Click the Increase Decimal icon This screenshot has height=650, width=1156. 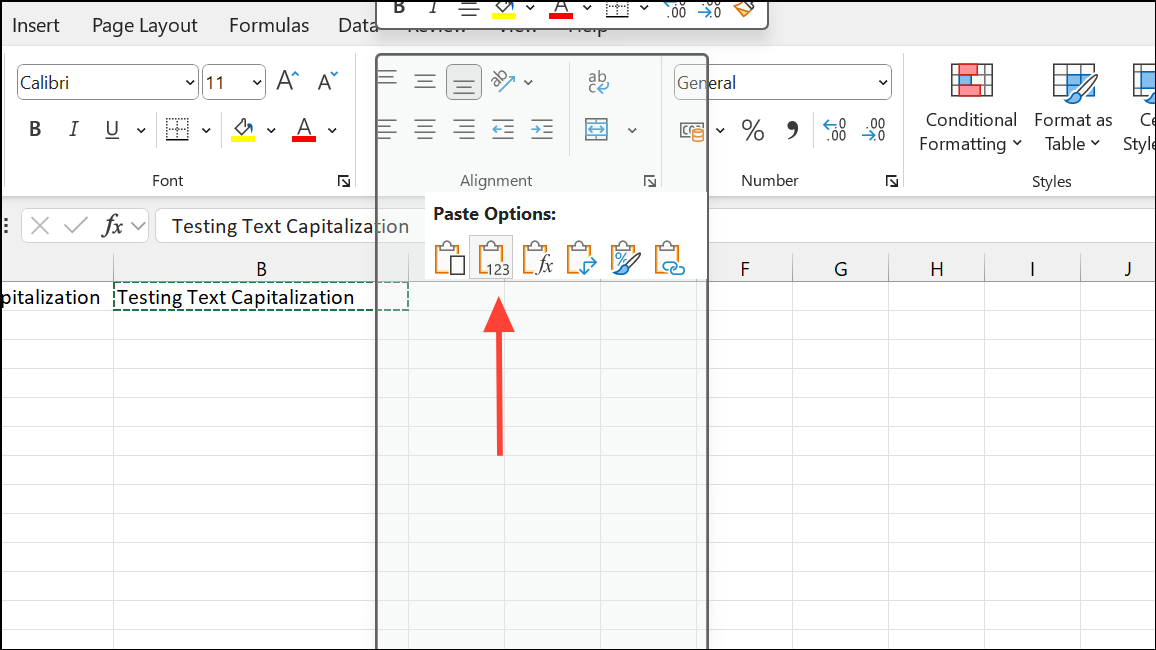point(835,130)
